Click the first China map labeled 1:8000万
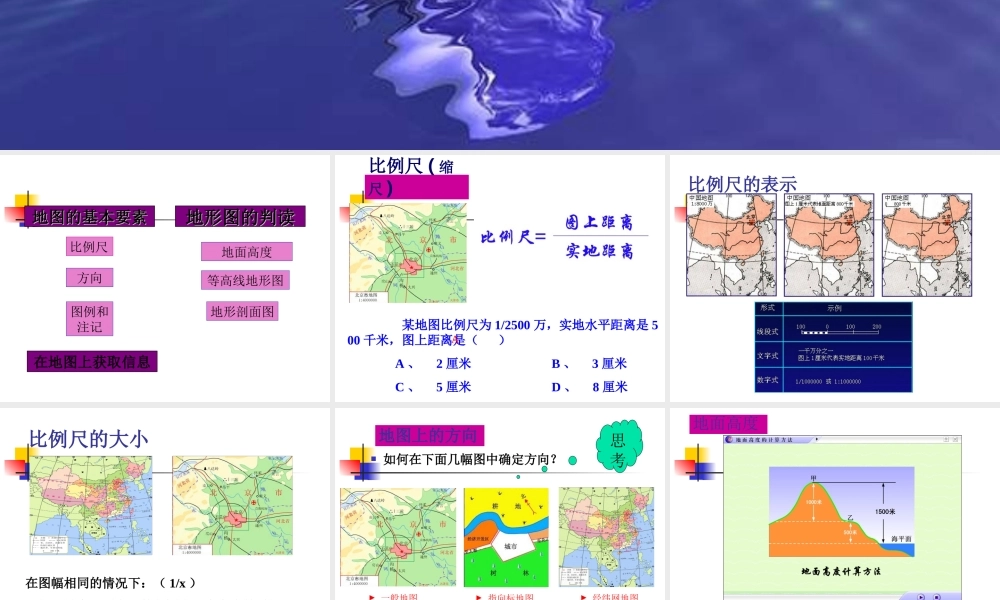1000x600 pixels. [732, 245]
